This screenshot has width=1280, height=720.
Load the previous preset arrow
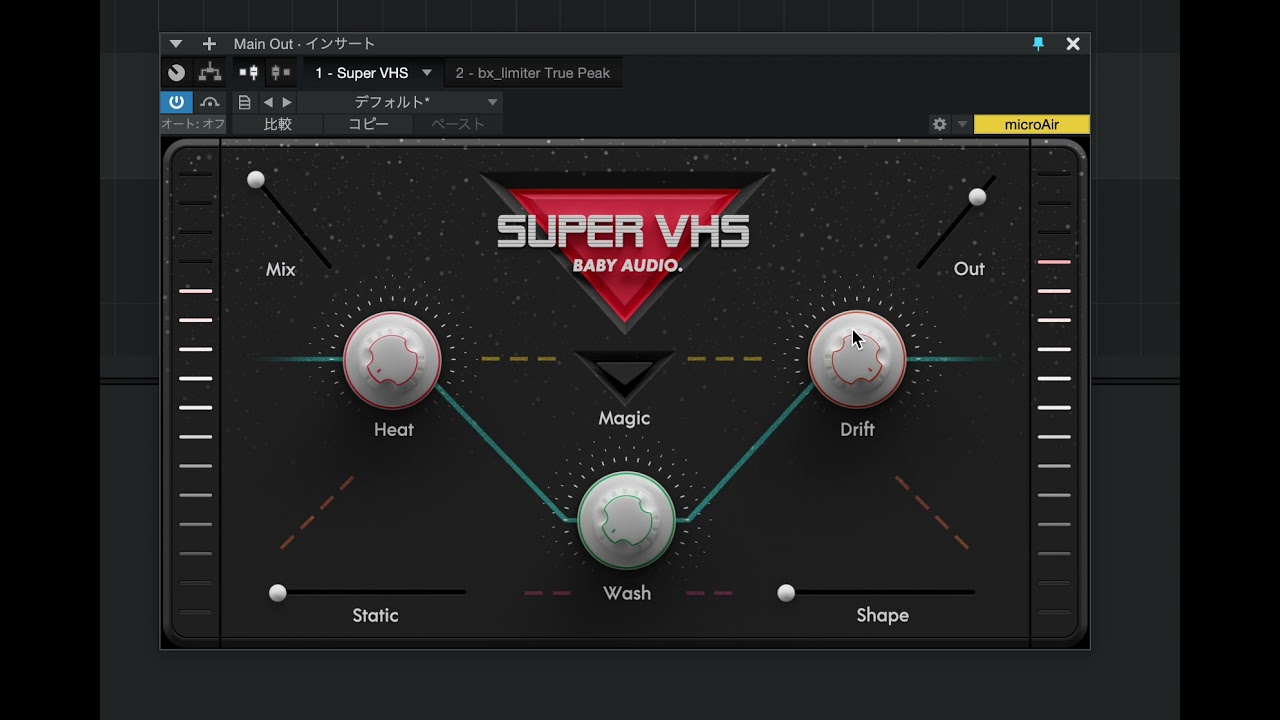[268, 102]
